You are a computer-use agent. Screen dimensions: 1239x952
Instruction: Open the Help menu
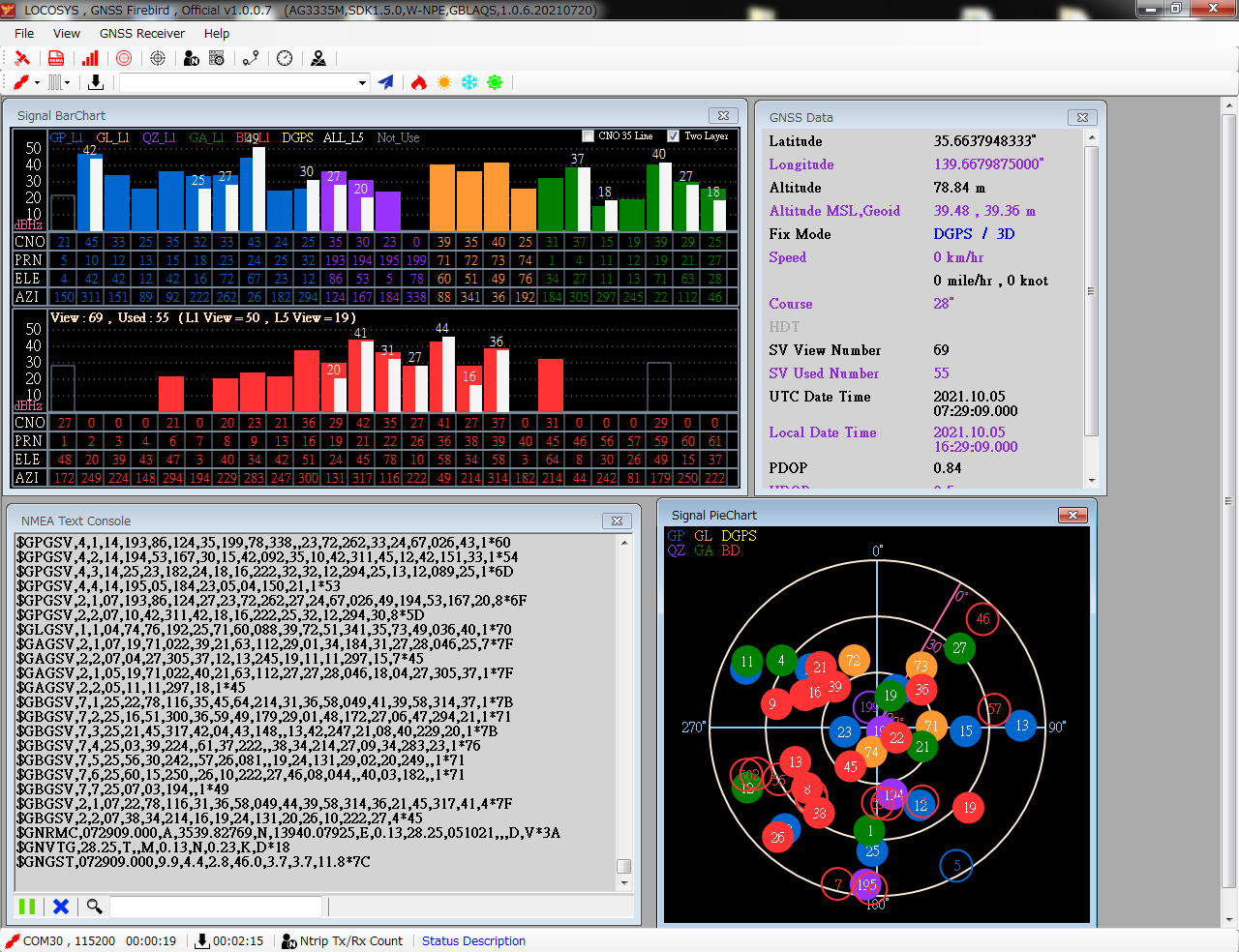pyautogui.click(x=217, y=33)
